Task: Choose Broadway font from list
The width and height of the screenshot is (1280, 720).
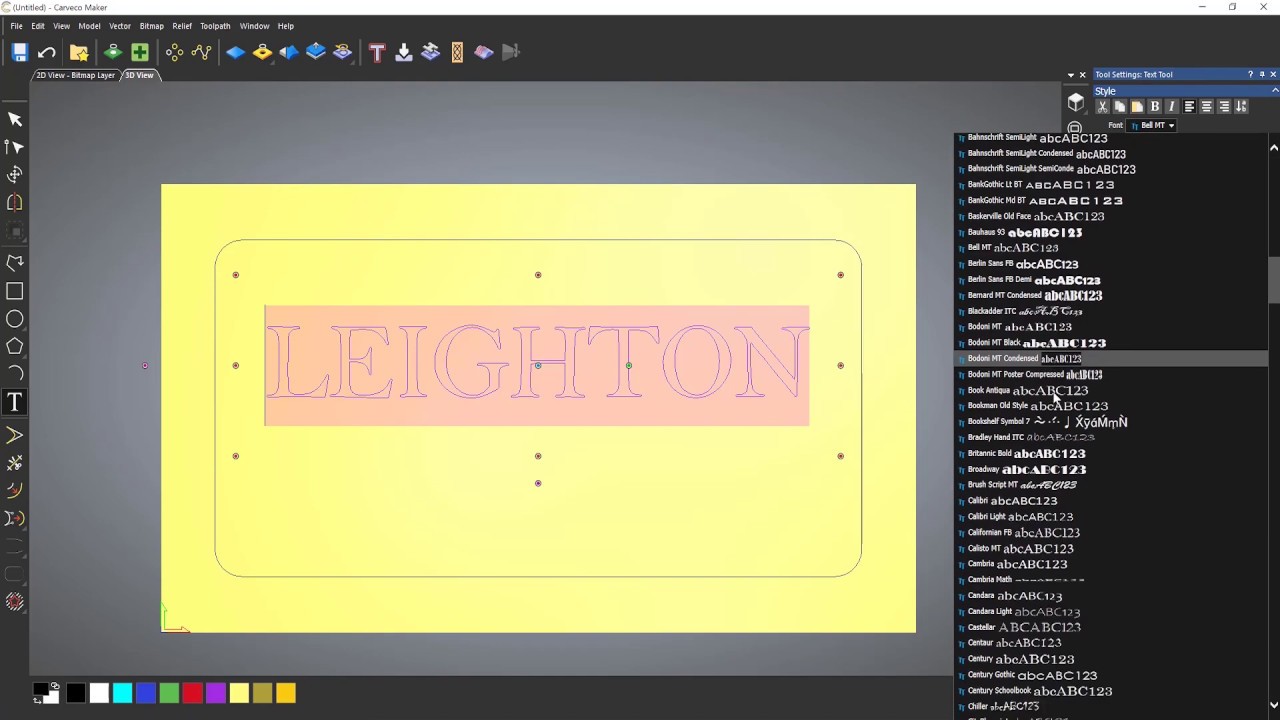Action: [1111, 469]
